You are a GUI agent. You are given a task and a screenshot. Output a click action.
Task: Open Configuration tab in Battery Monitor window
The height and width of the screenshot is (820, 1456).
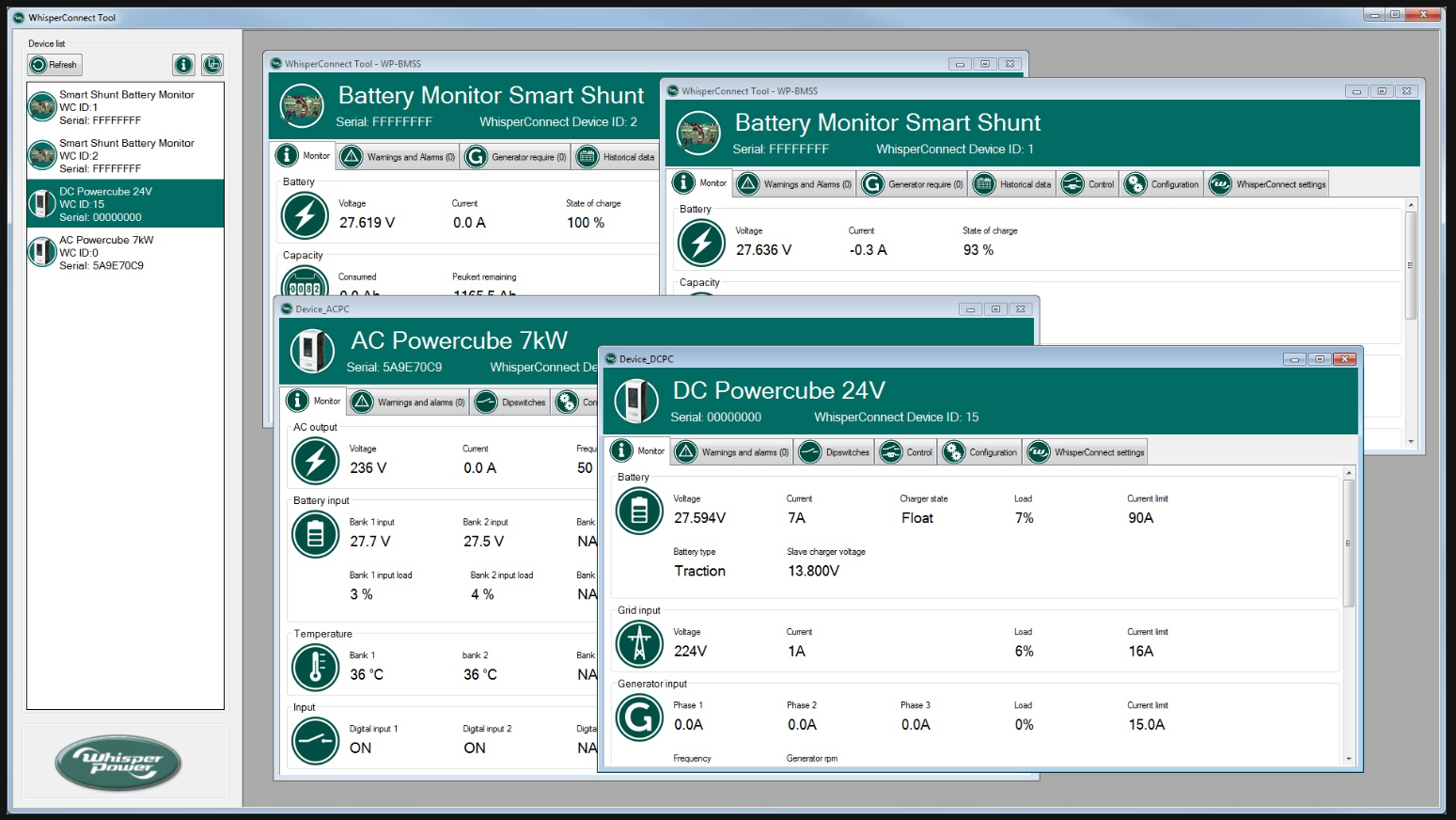coord(1163,184)
